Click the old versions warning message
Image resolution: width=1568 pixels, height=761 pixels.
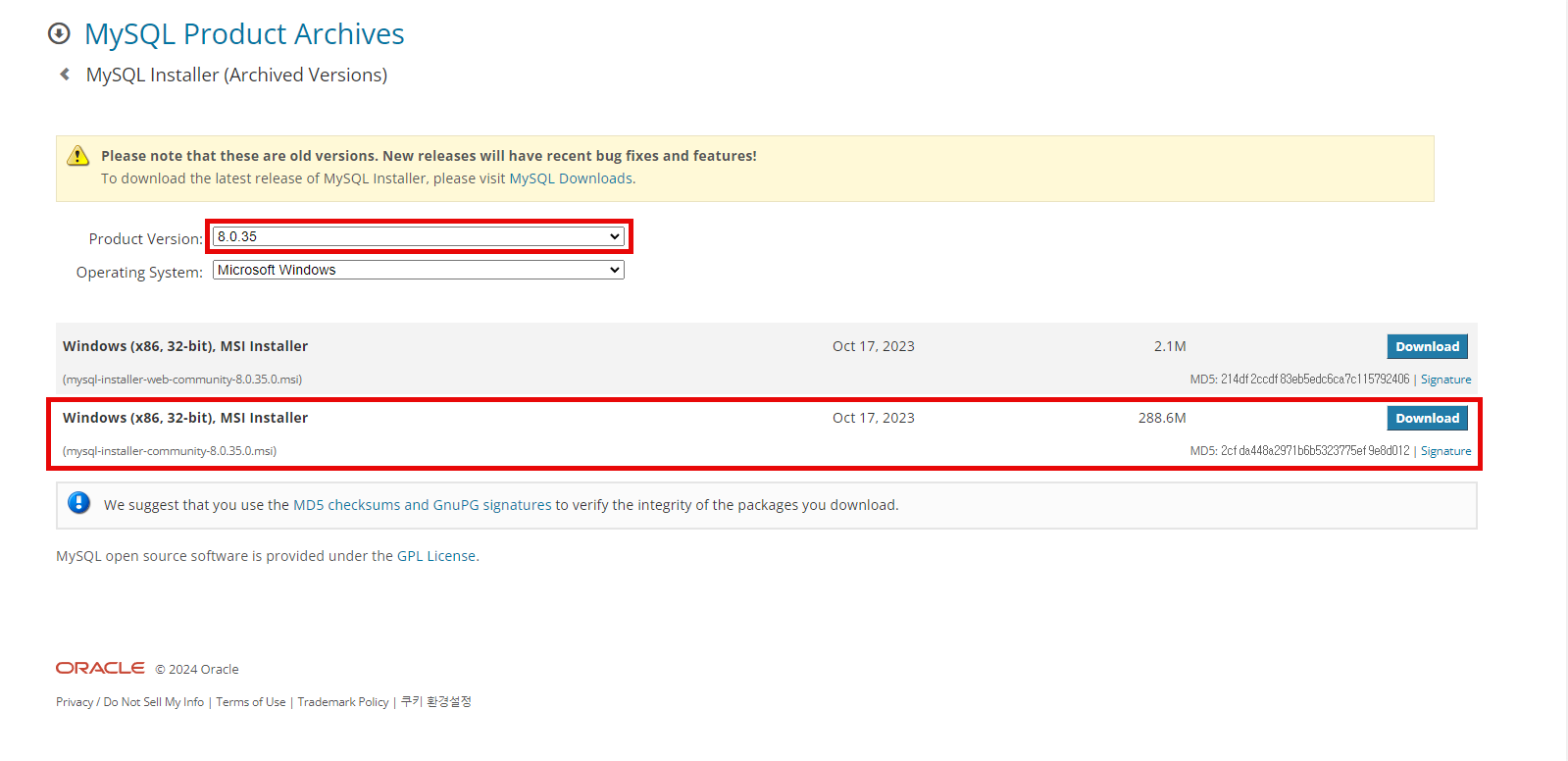coord(429,156)
